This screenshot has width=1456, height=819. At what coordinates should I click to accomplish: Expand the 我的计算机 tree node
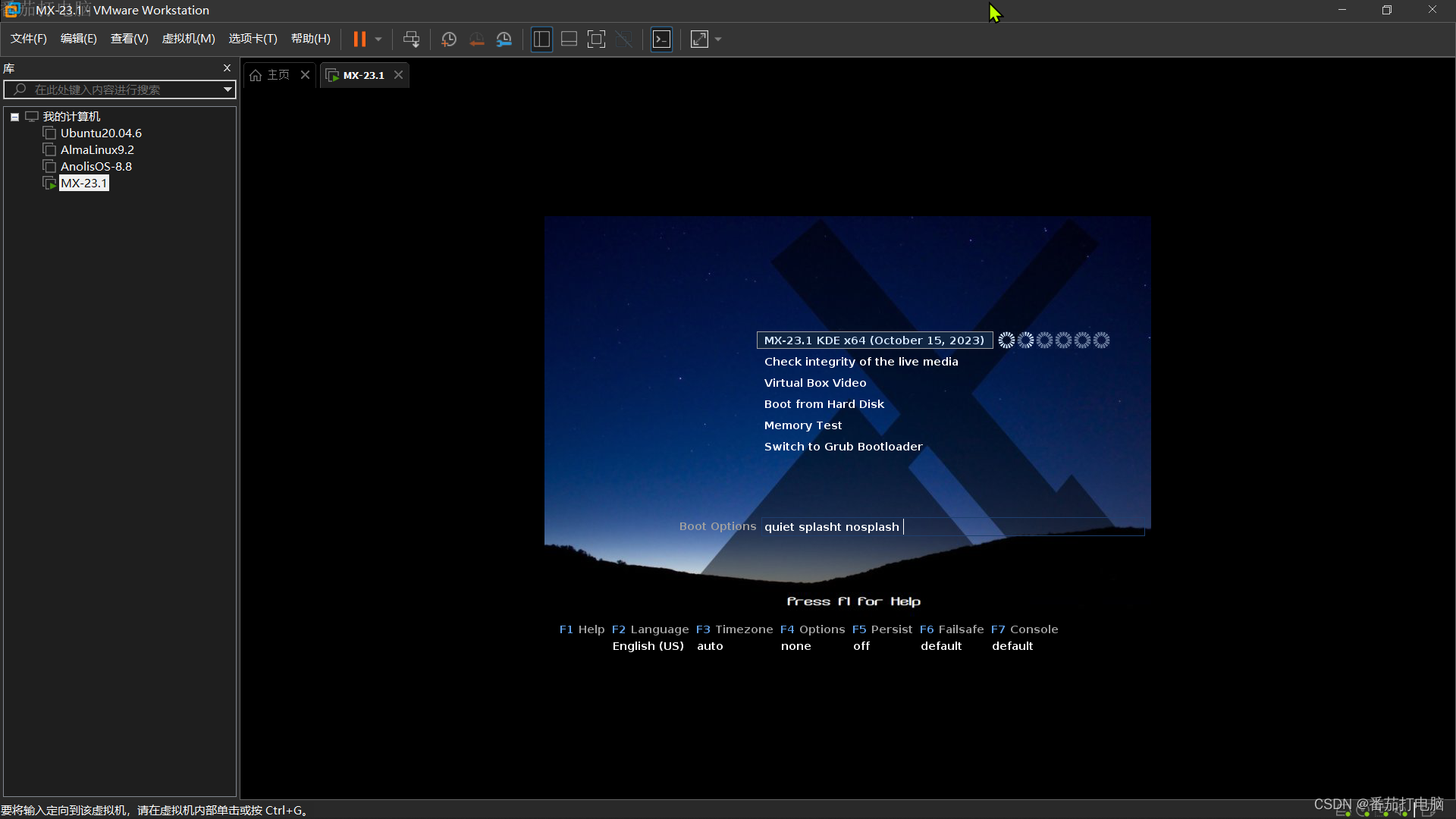pyautogui.click(x=14, y=116)
